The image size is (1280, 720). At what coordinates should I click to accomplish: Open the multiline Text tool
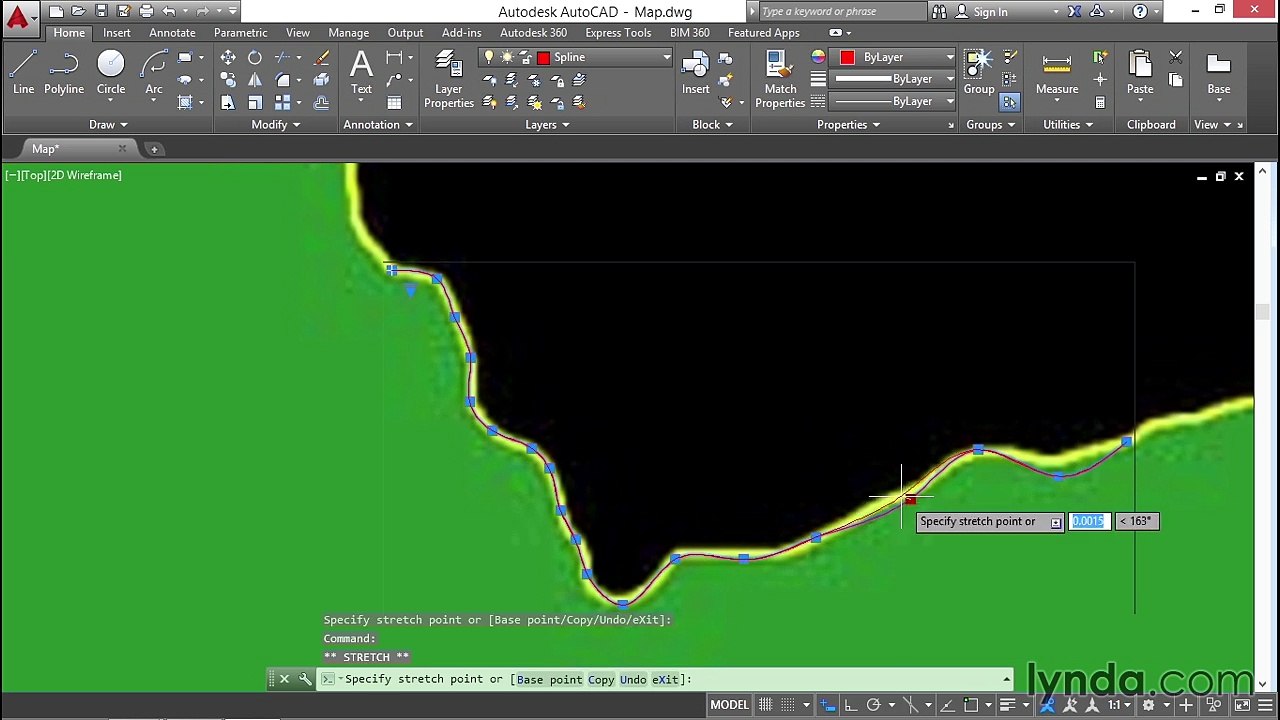click(x=361, y=74)
